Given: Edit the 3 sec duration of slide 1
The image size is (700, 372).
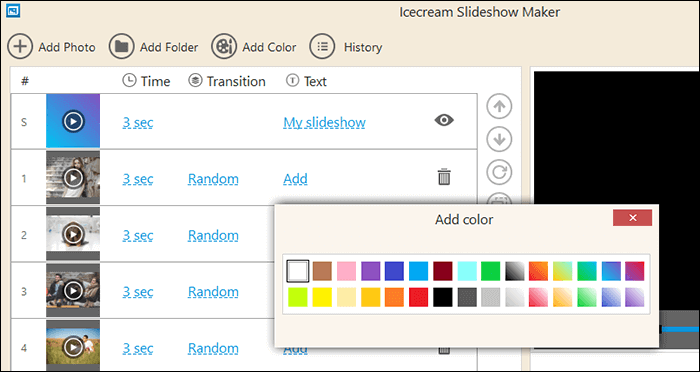Looking at the screenshot, I should click(x=138, y=179).
